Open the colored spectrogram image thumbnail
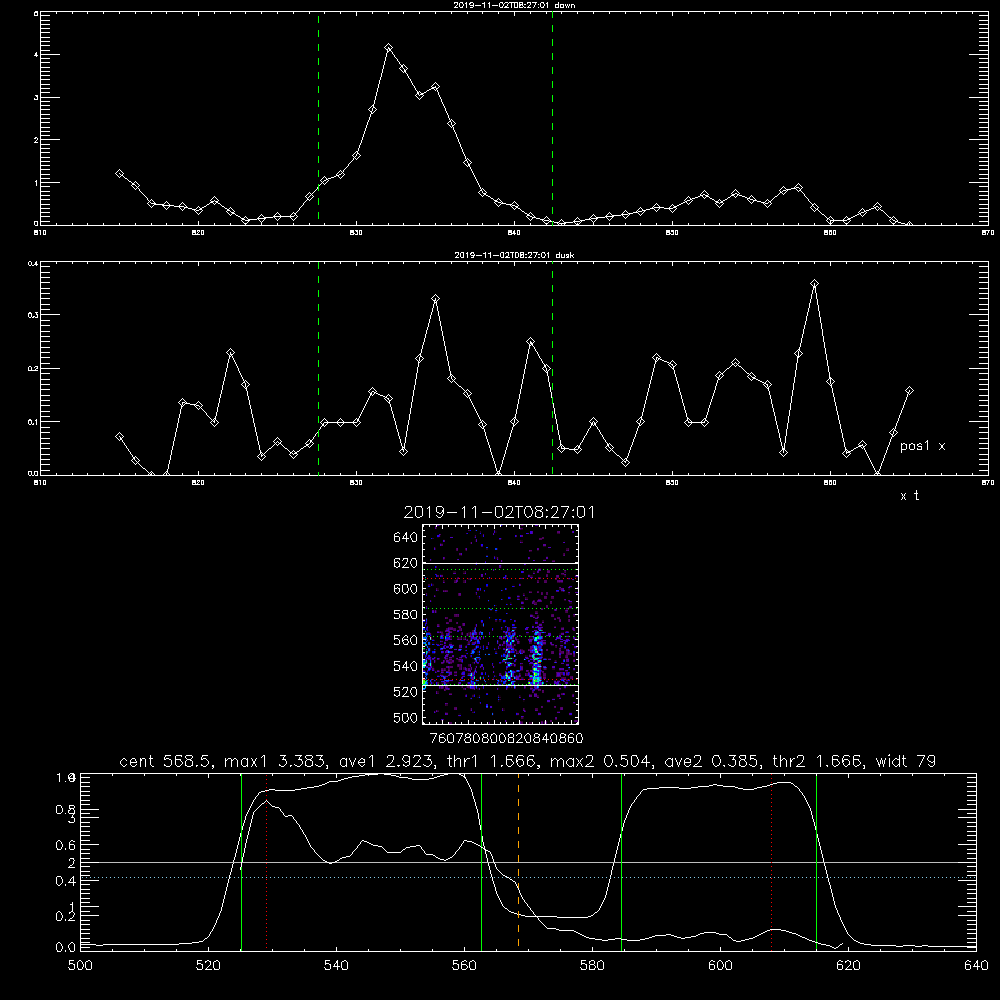The image size is (1000, 1000). click(x=501, y=624)
